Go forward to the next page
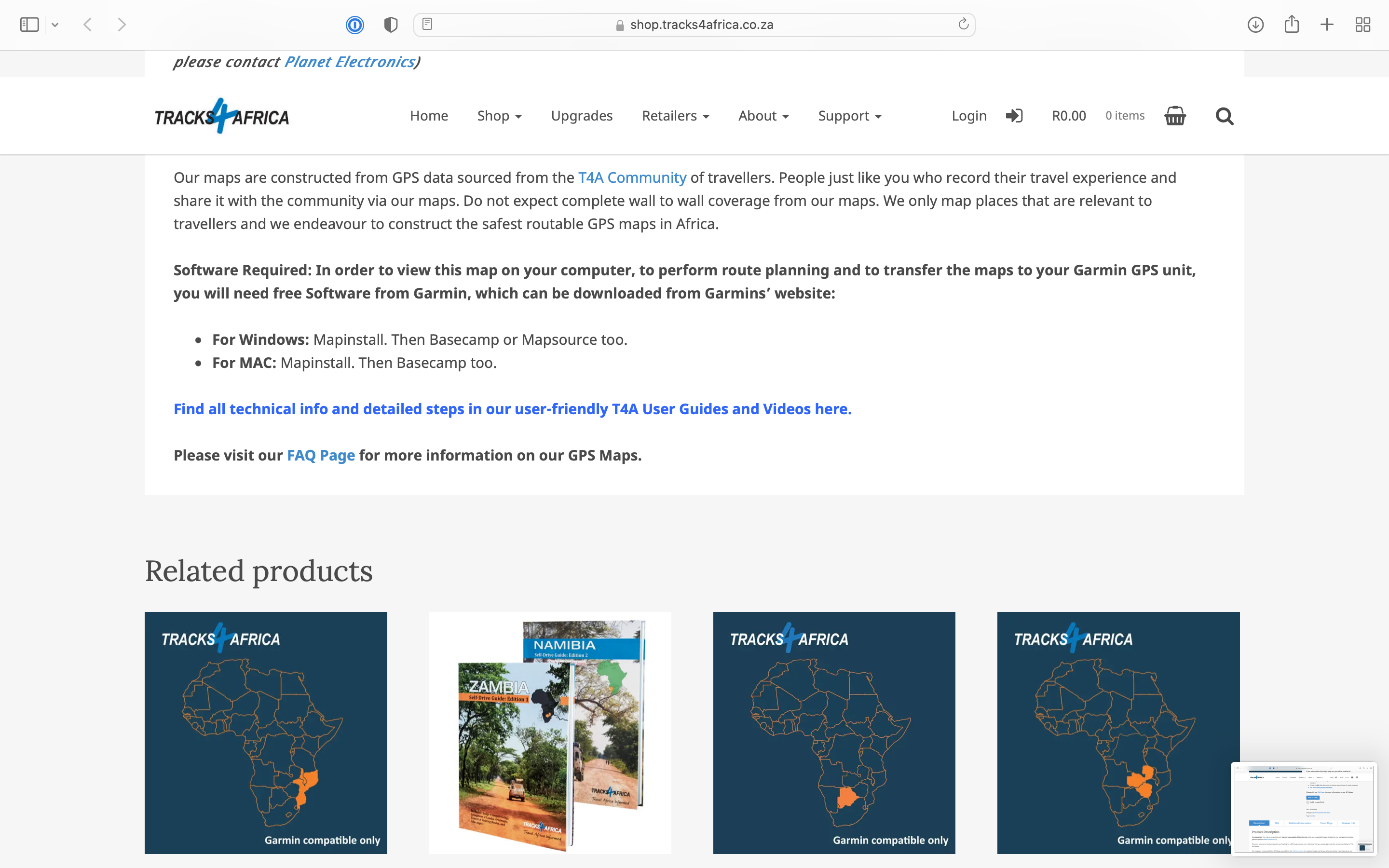Screen dimensions: 1389x868 122,25
